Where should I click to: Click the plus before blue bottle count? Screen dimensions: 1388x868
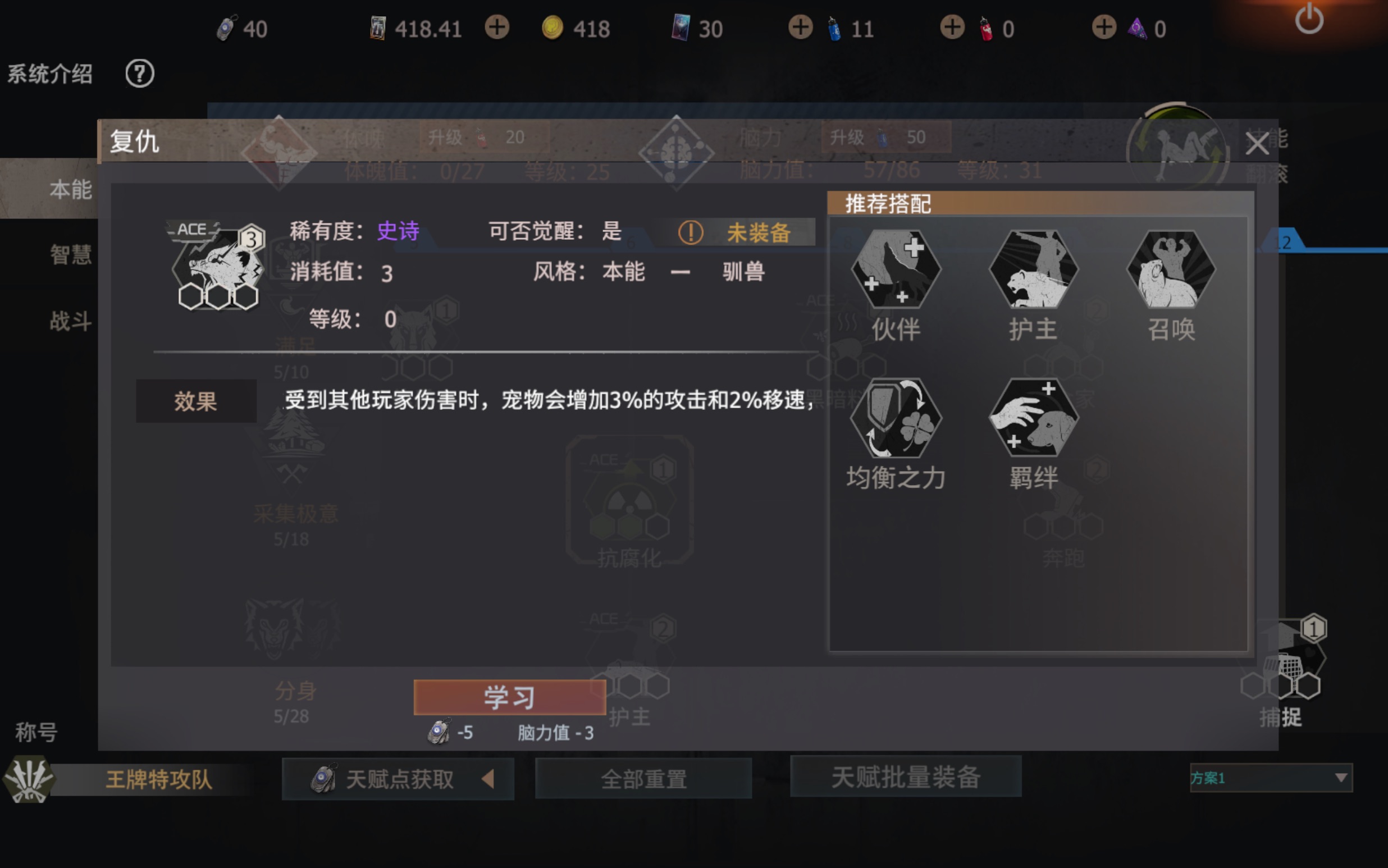coord(800,28)
